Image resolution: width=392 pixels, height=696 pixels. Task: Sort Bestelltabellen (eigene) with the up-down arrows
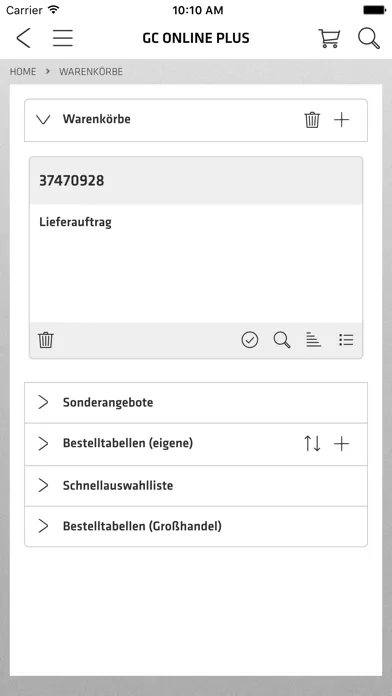312,444
